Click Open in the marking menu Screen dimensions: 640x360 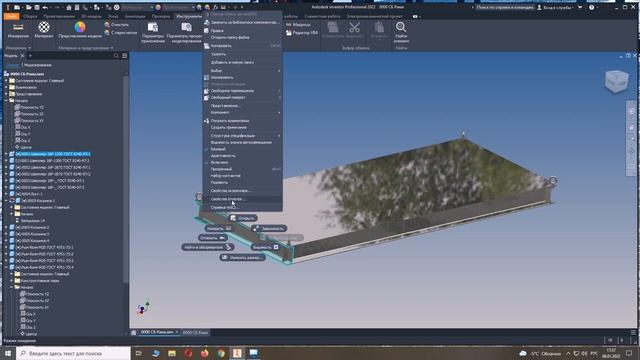243,218
